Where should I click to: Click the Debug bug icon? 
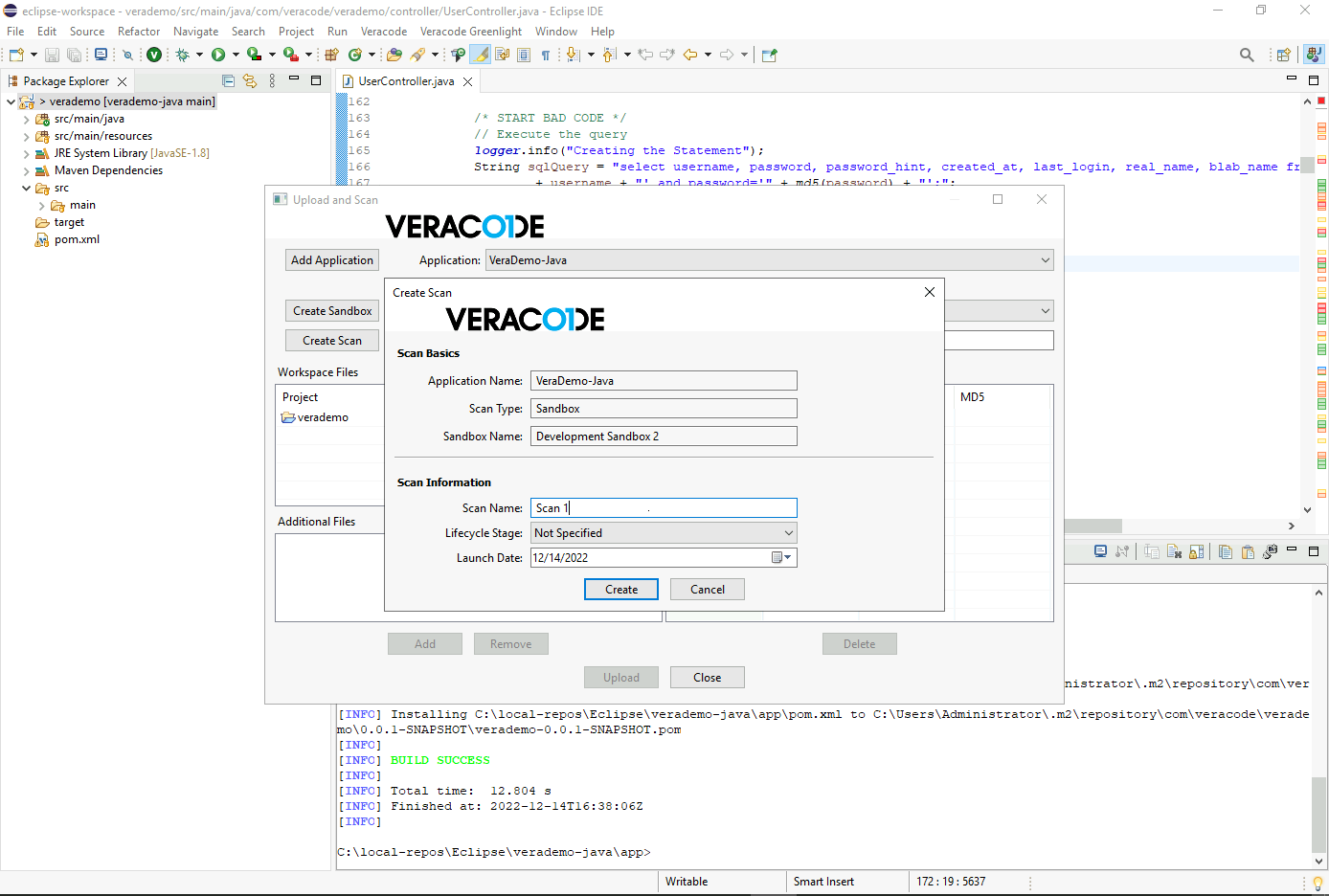click(x=182, y=55)
